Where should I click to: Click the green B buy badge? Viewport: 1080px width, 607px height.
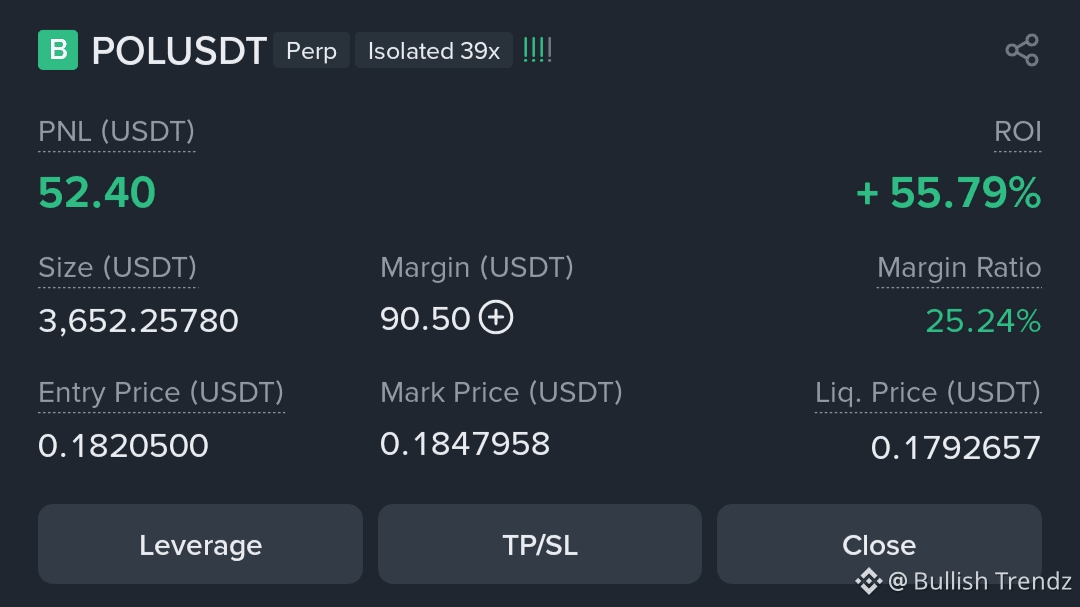point(58,50)
